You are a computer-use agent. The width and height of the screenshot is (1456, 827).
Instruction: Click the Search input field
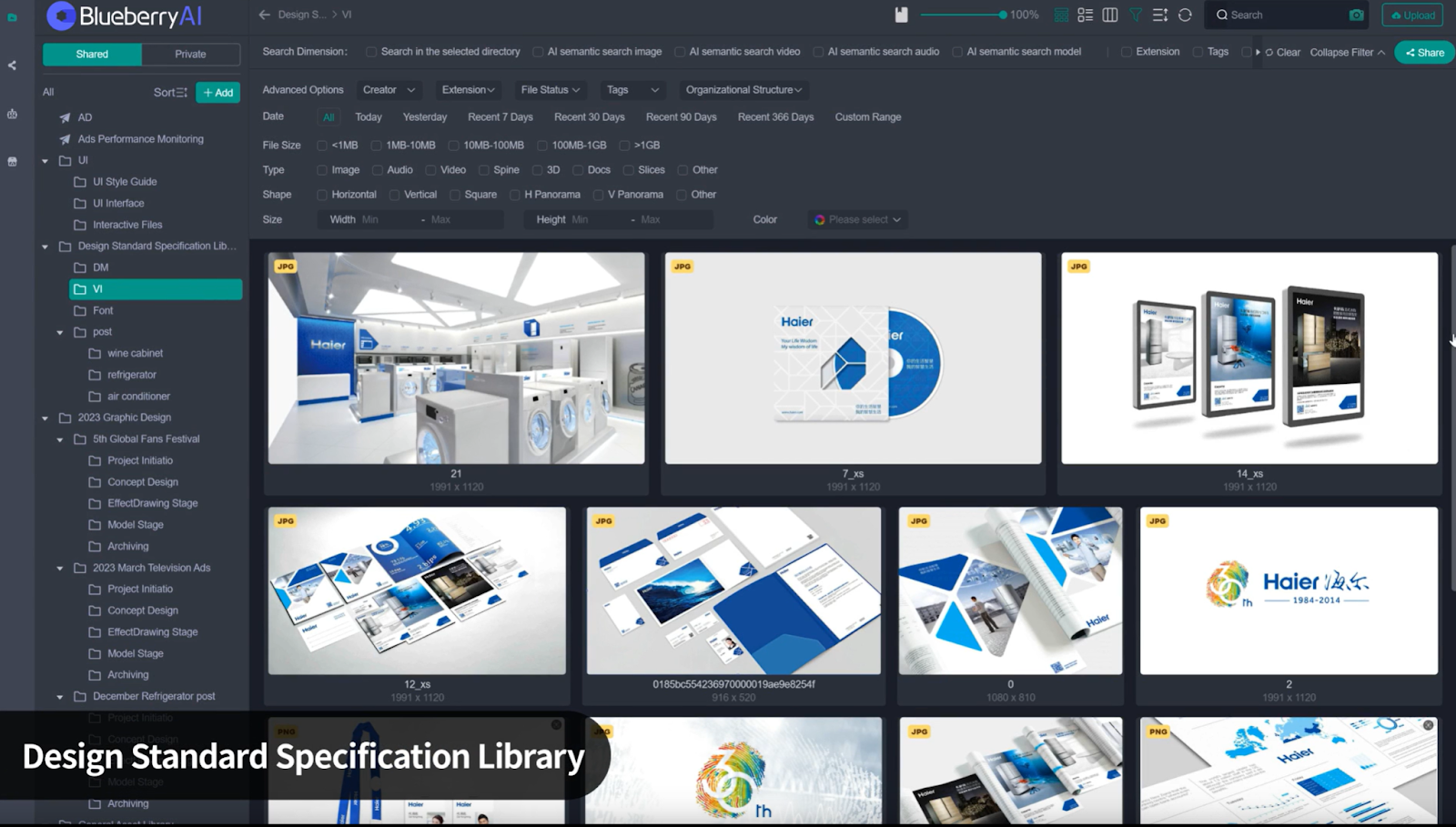pos(1287,15)
